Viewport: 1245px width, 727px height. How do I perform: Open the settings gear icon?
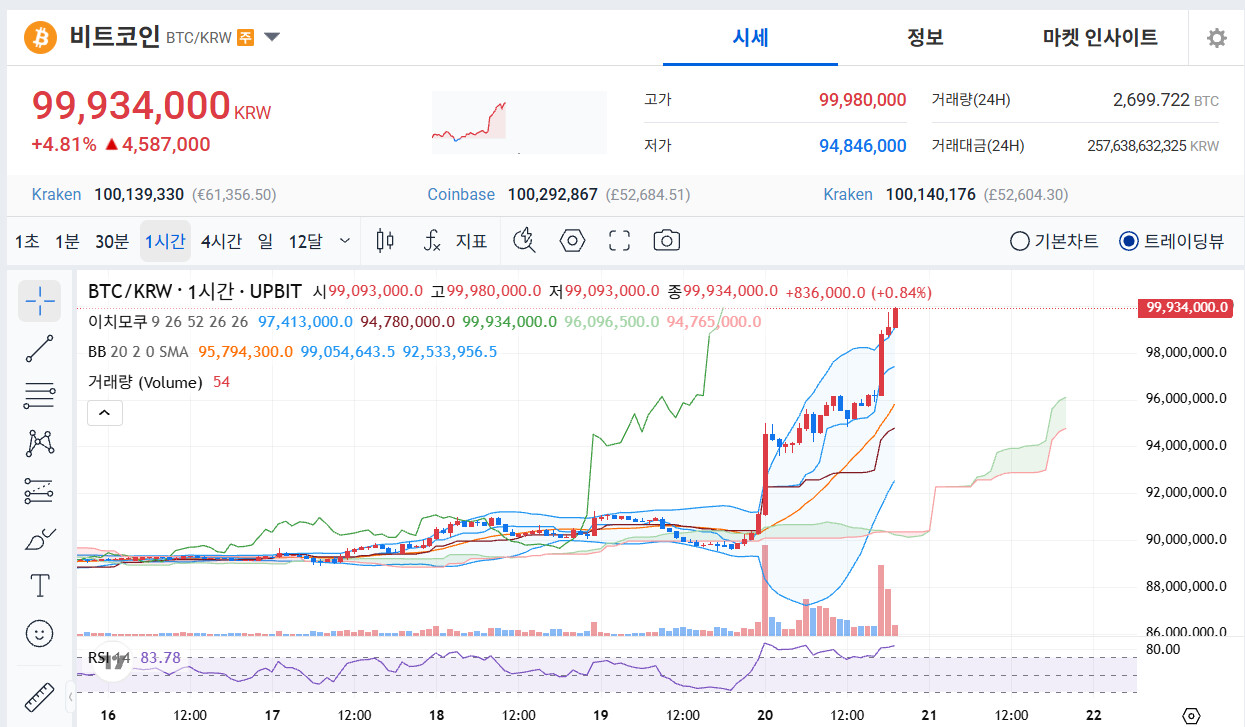coord(1216,38)
